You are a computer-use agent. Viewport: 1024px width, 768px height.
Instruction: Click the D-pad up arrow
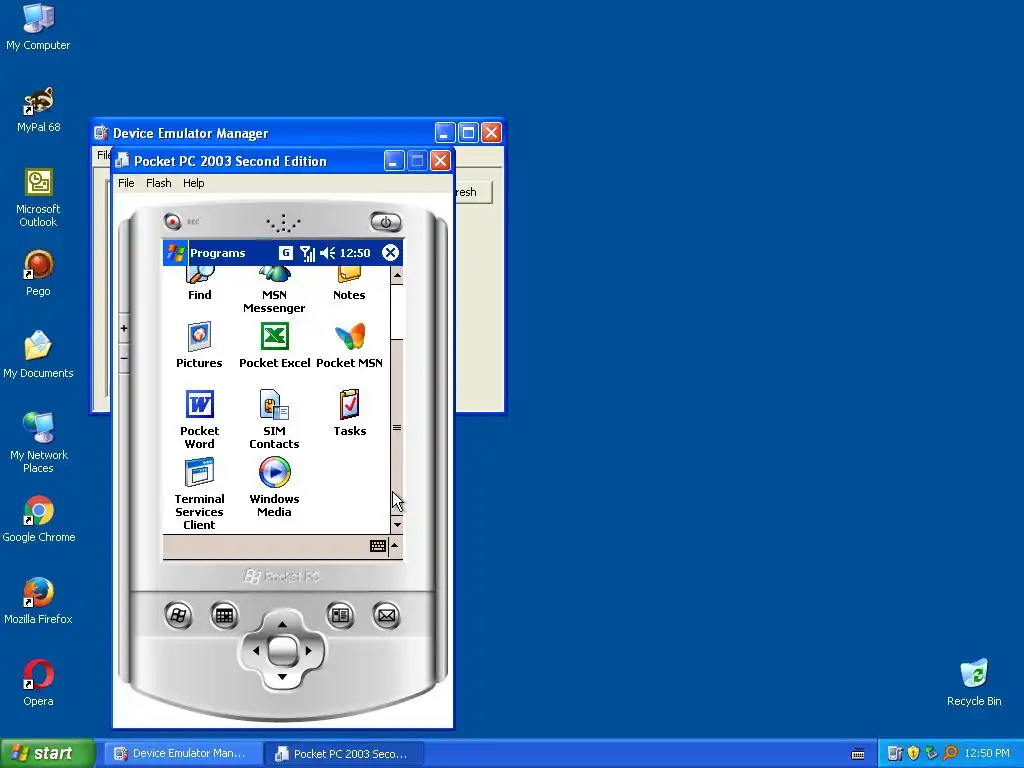pos(282,624)
